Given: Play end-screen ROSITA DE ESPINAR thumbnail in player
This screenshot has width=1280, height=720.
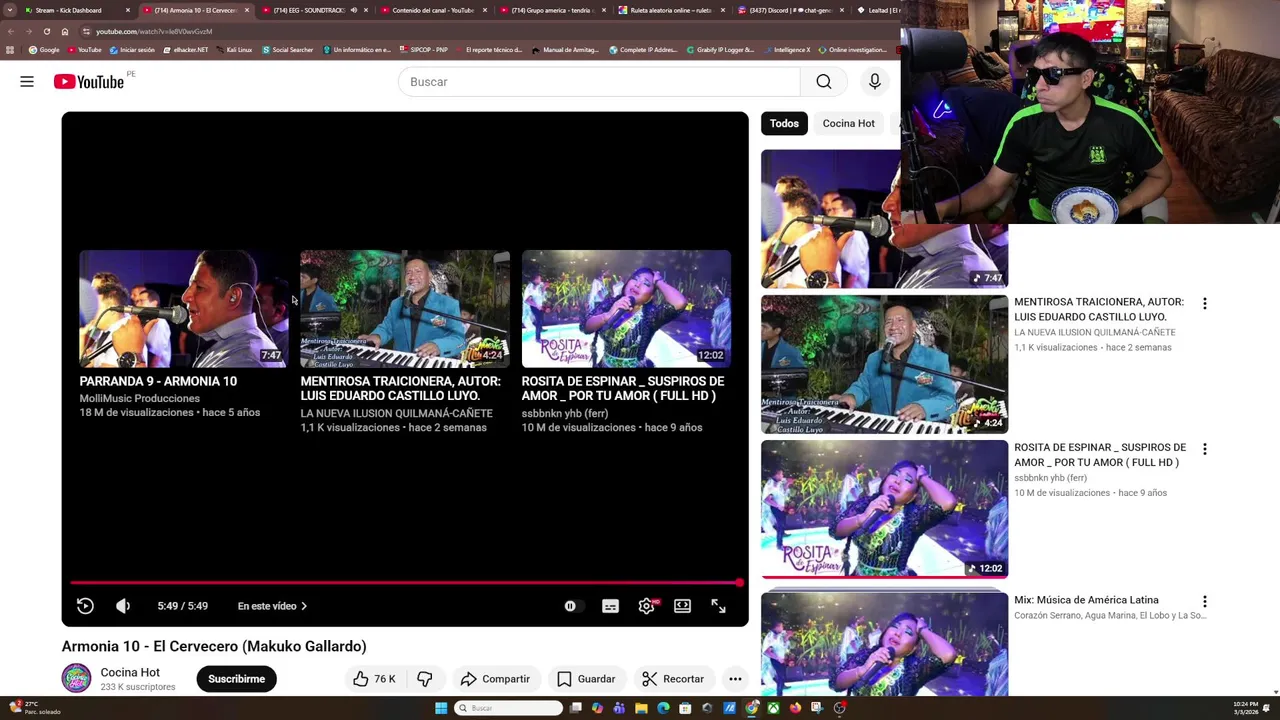Looking at the screenshot, I should (x=626, y=309).
